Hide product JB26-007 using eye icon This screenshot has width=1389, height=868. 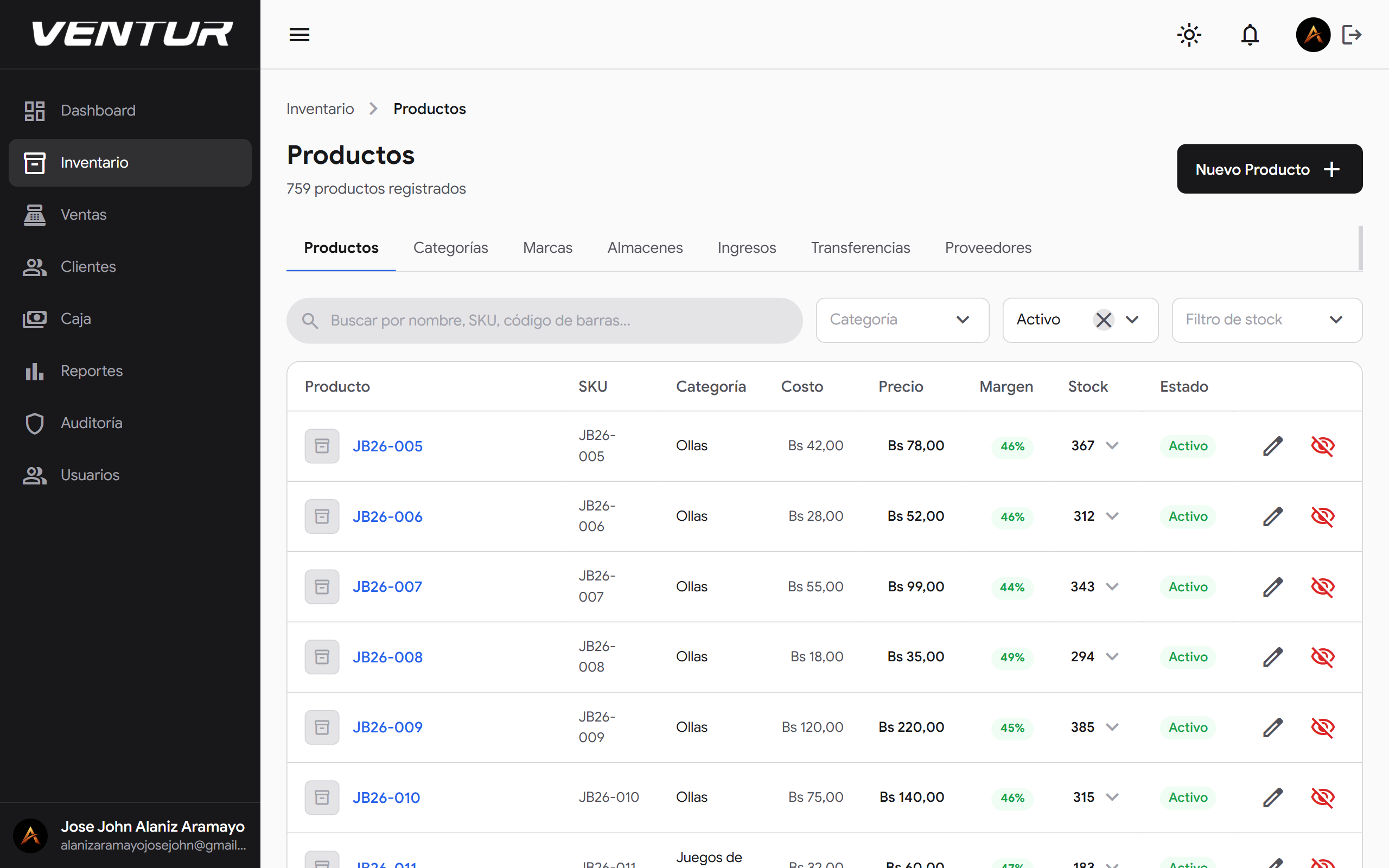pos(1322,586)
